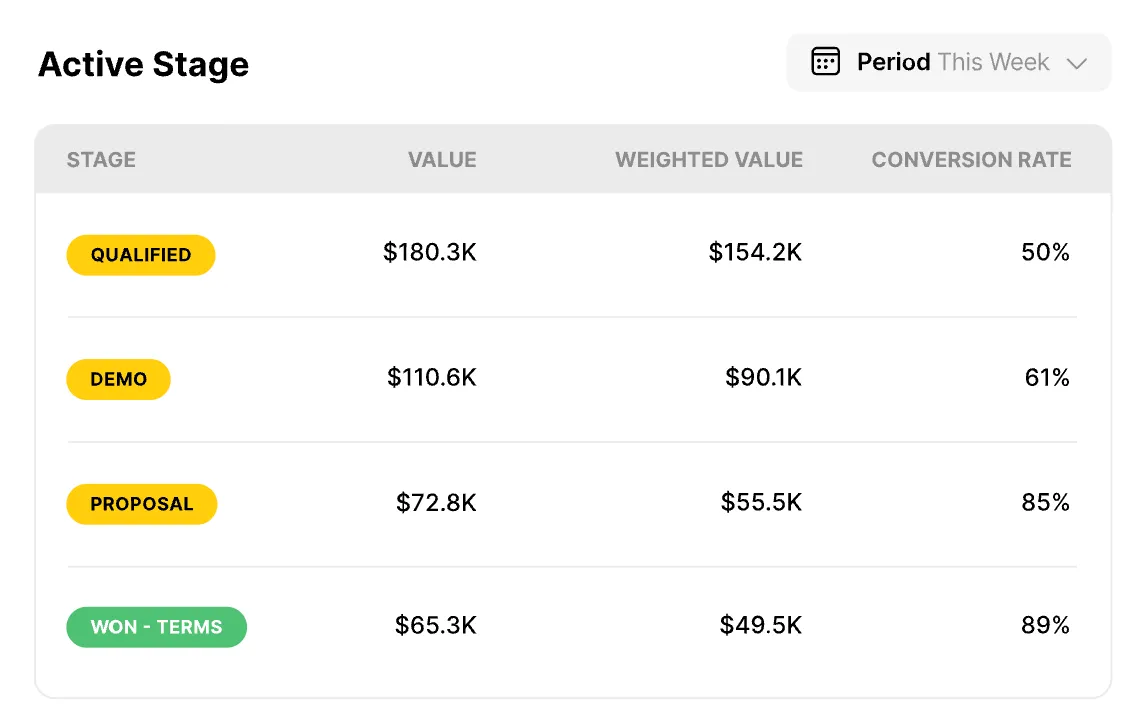Click the Active Stage heading

[x=143, y=64]
